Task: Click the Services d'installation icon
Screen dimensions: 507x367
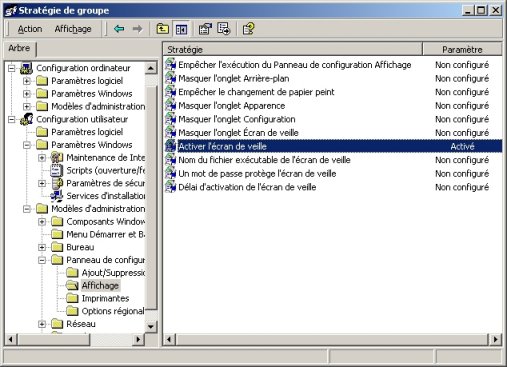Action: tap(57, 196)
